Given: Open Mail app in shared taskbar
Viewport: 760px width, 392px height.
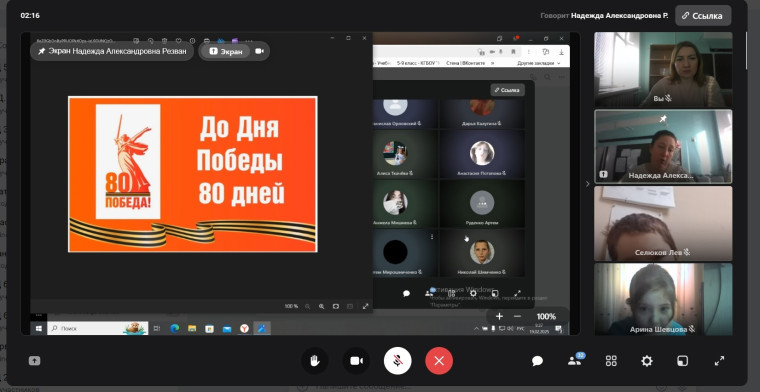Looking at the screenshot, I should (227, 329).
